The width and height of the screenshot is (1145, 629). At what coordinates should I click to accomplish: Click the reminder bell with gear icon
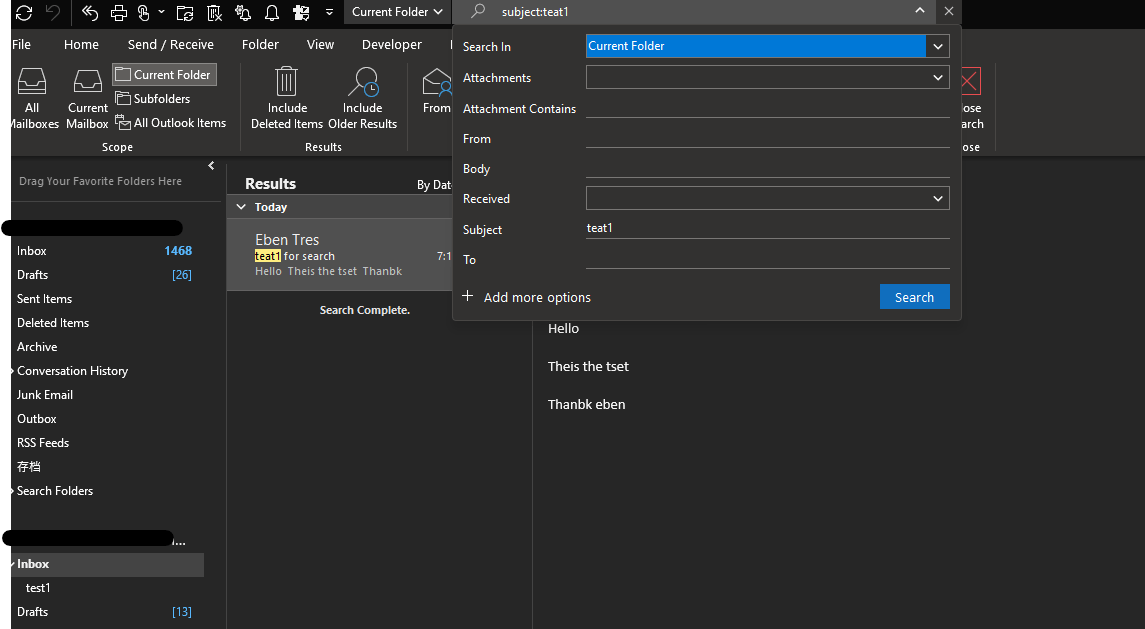click(243, 12)
